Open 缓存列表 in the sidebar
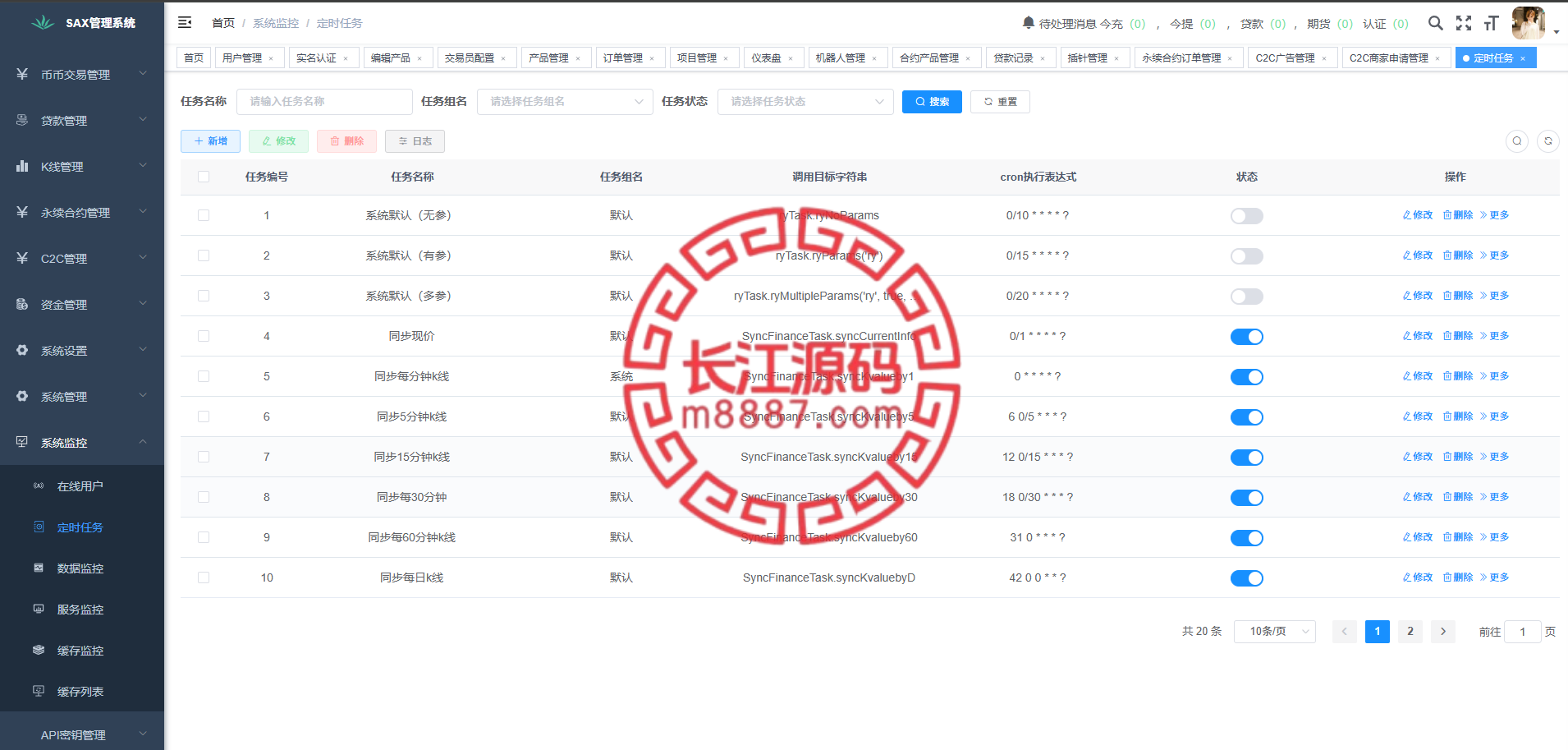1568x750 pixels. [x=82, y=692]
